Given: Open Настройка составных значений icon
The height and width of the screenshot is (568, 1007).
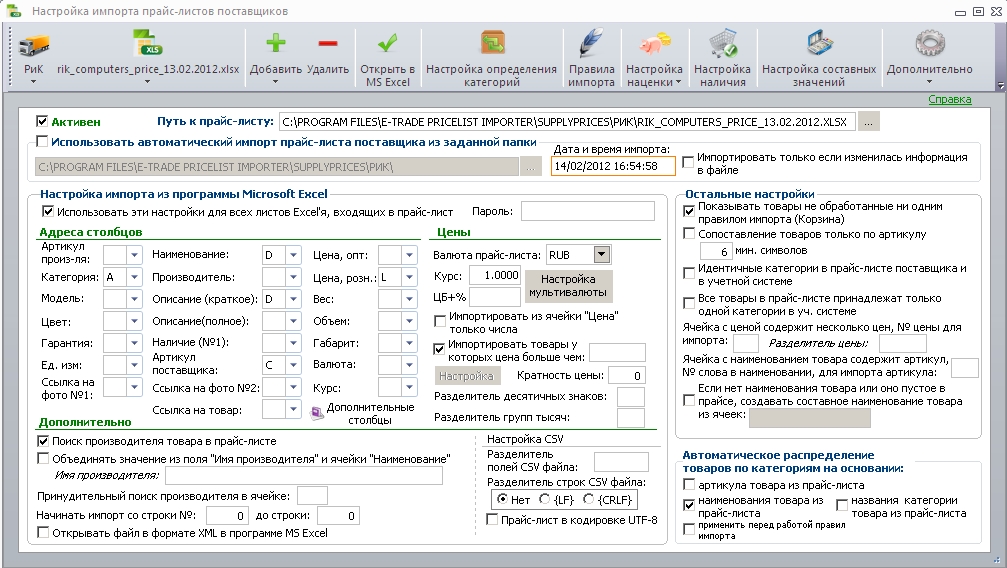Looking at the screenshot, I should coord(819,44).
